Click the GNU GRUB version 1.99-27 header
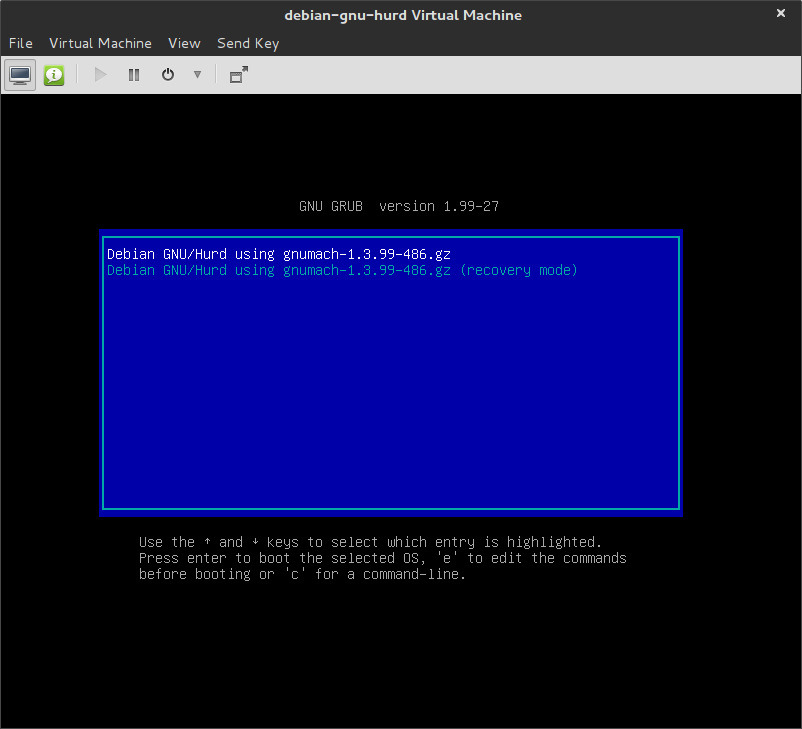This screenshot has height=729, width=802. coord(399,207)
